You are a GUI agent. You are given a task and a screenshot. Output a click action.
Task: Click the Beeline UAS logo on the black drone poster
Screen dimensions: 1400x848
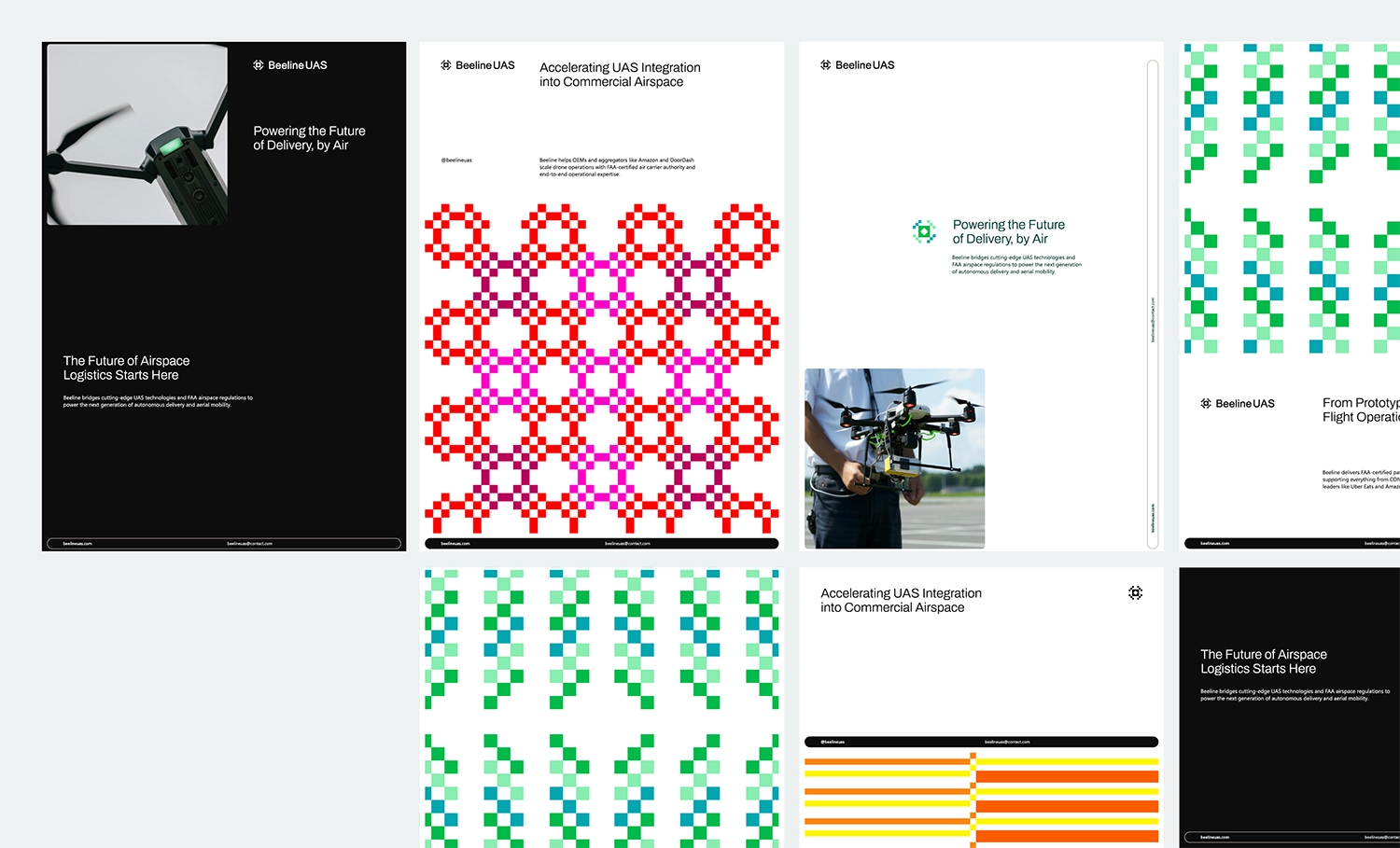point(290,65)
